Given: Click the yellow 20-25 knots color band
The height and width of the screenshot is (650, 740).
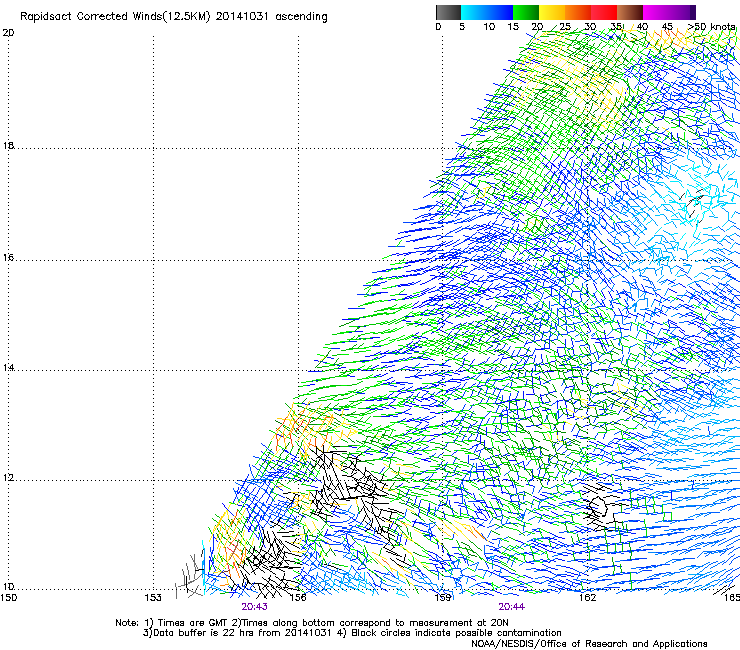Looking at the screenshot, I should [x=552, y=12].
